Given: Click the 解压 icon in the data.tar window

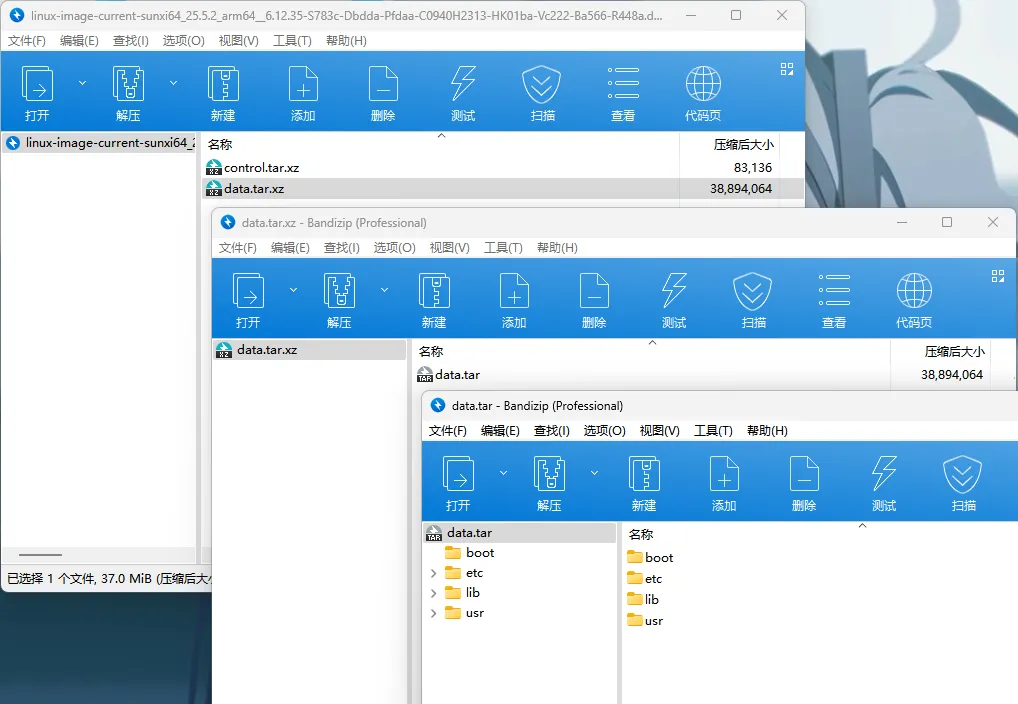Looking at the screenshot, I should 549,475.
